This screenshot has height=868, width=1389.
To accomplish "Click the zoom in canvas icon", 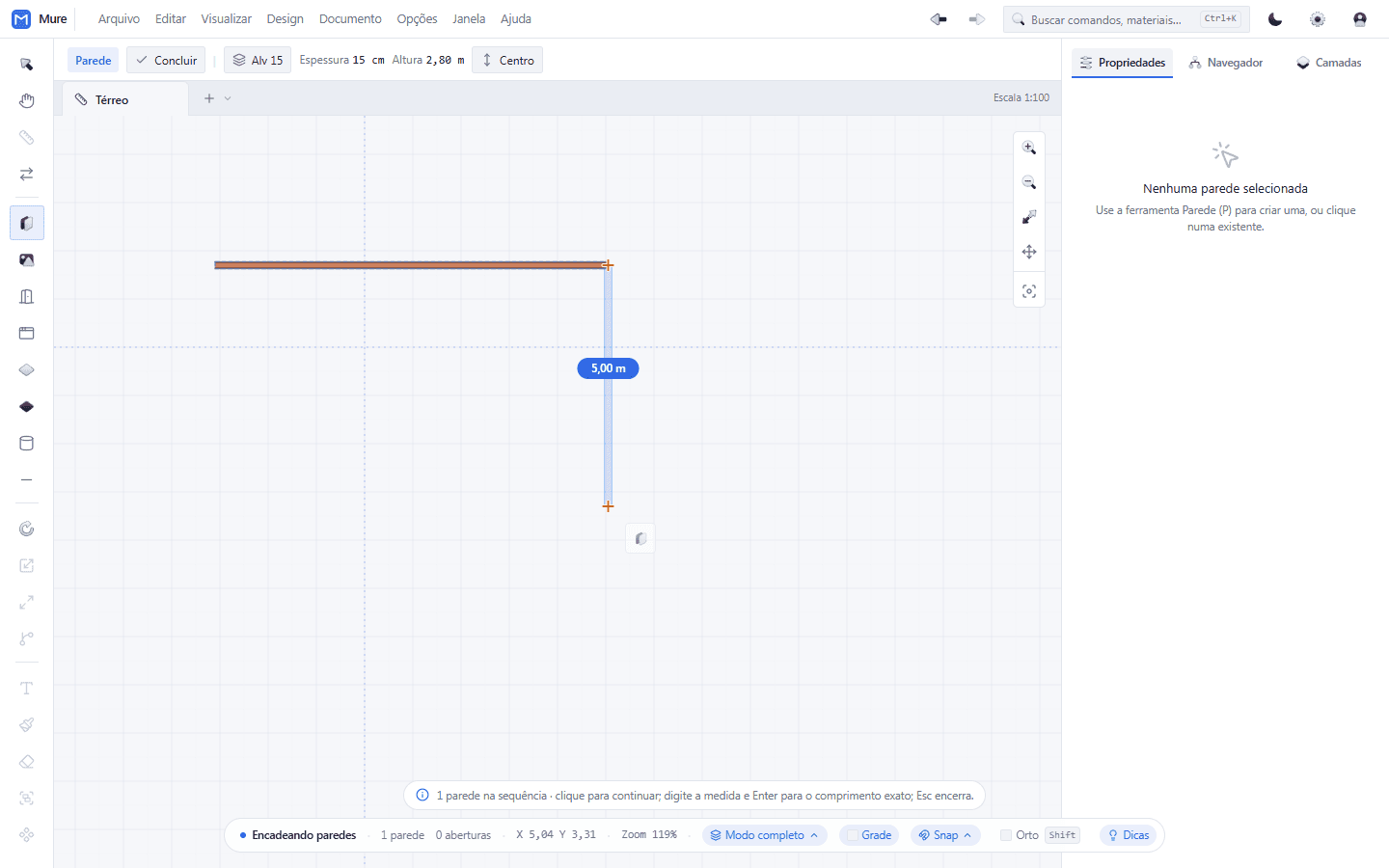I will coord(1029,148).
